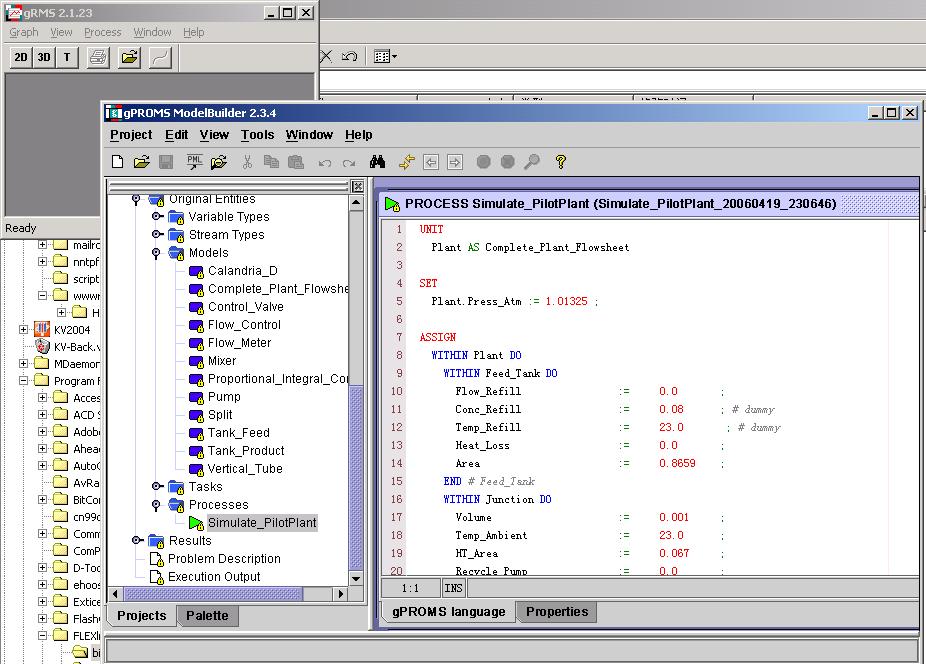This screenshot has height=664, width=926.
Task: Click the tree's horizontal scroll-left arrow
Action: 116,594
